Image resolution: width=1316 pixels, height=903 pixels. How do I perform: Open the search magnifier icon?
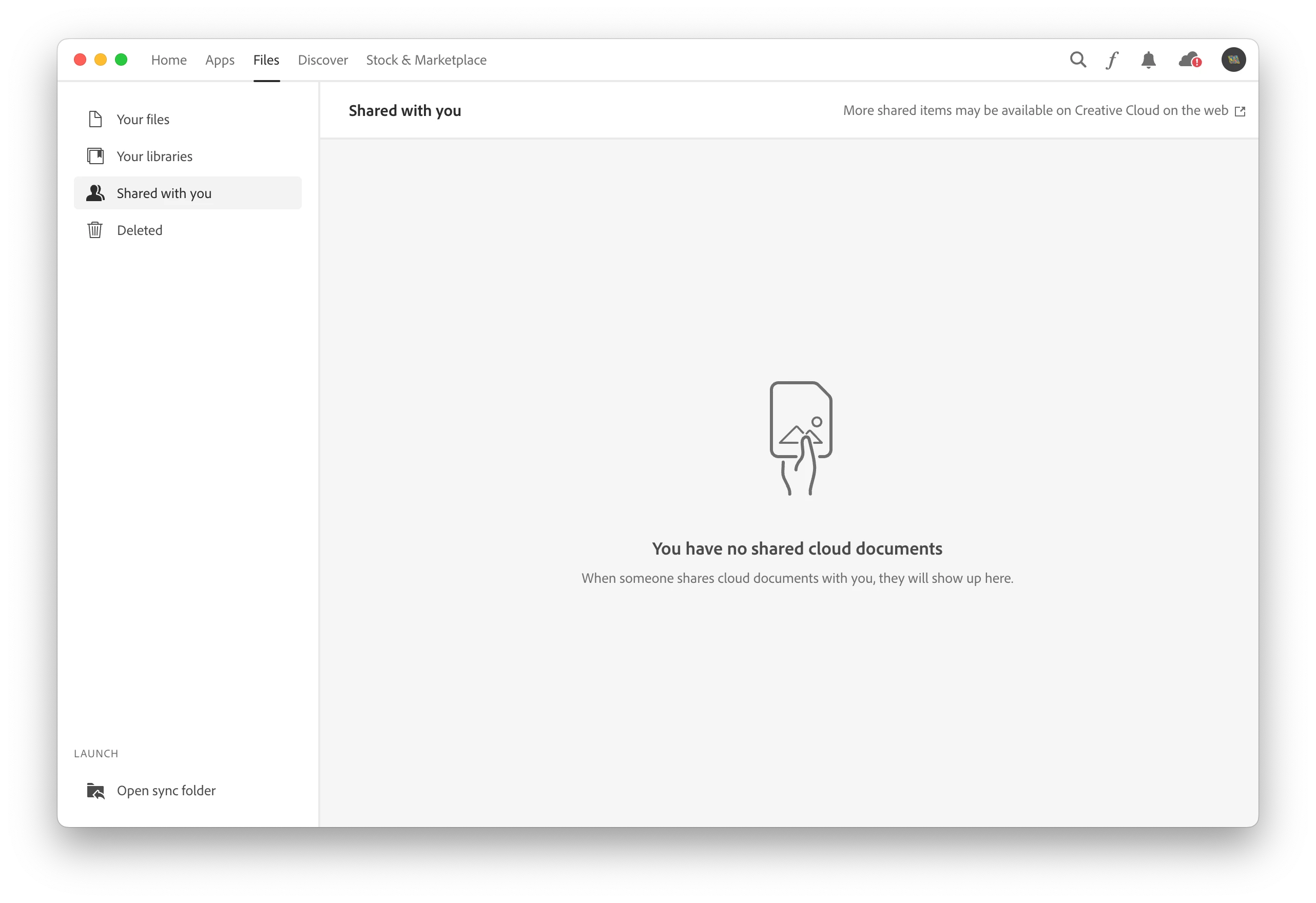click(x=1078, y=60)
